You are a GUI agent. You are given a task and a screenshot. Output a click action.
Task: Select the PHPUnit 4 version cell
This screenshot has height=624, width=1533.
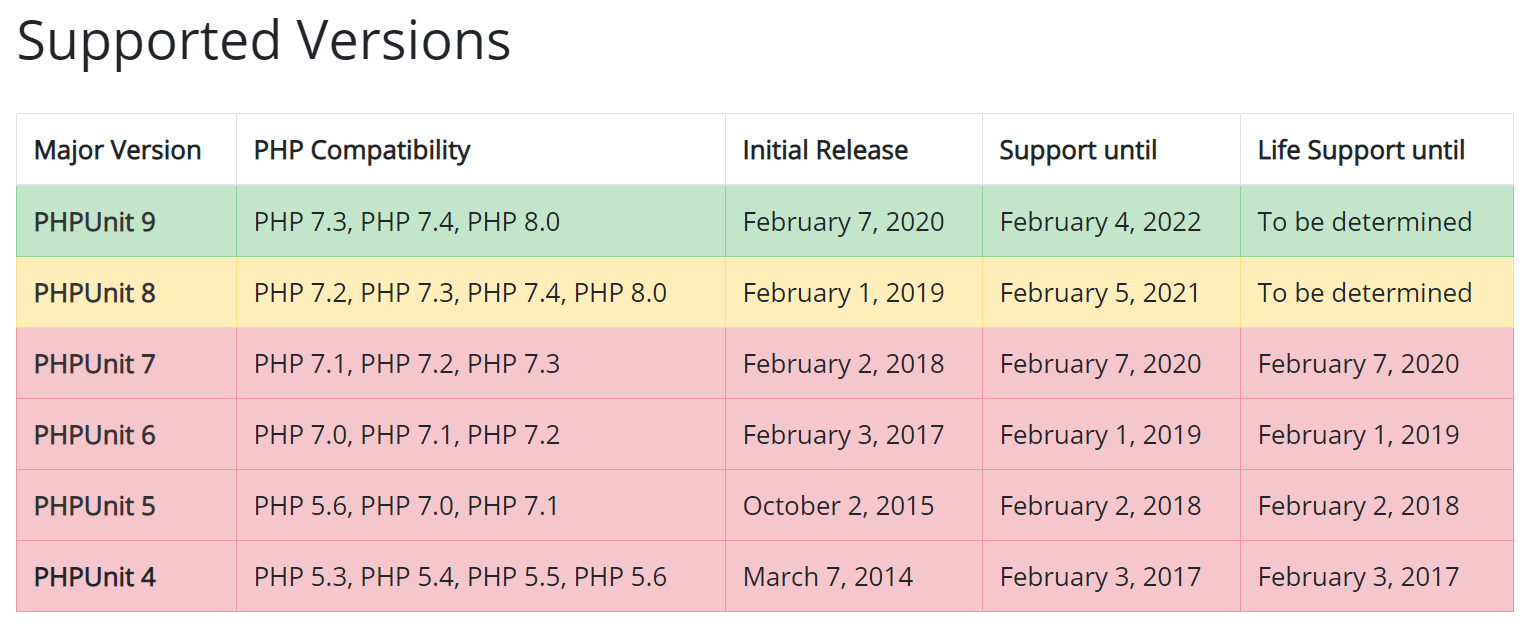pyautogui.click(x=95, y=577)
